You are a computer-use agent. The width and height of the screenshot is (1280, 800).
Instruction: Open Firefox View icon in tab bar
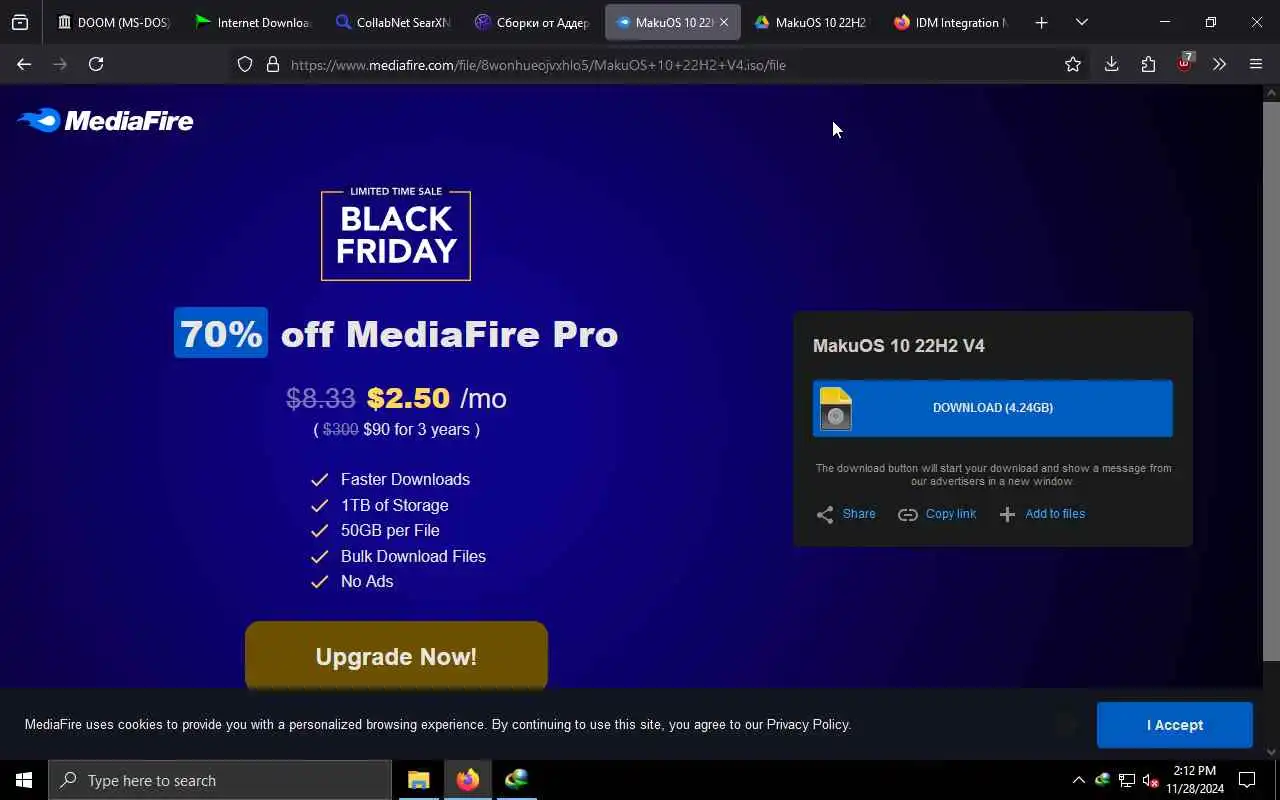click(20, 22)
